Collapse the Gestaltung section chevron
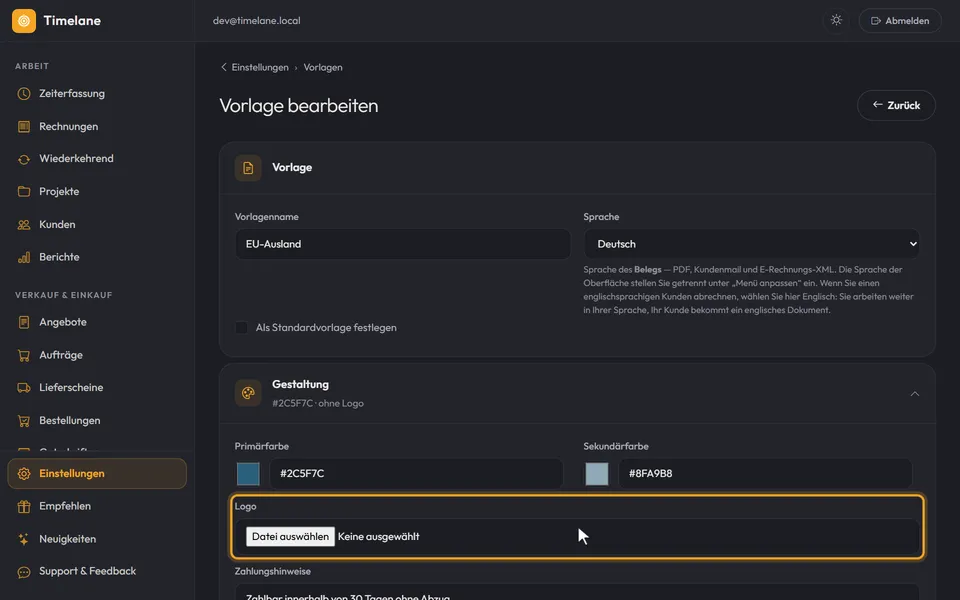The height and width of the screenshot is (600, 960). pyautogui.click(x=915, y=394)
